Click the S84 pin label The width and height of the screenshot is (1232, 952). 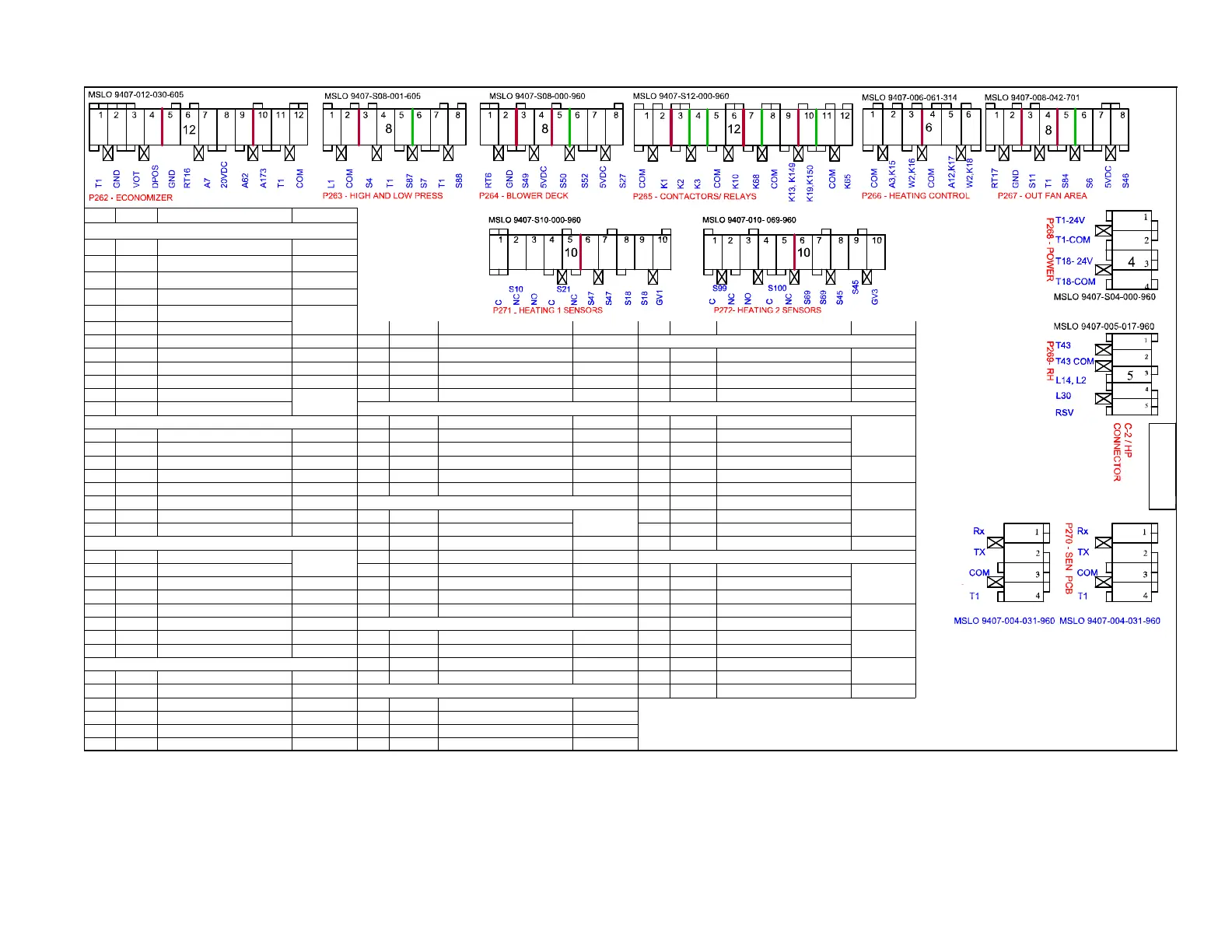tap(1066, 180)
